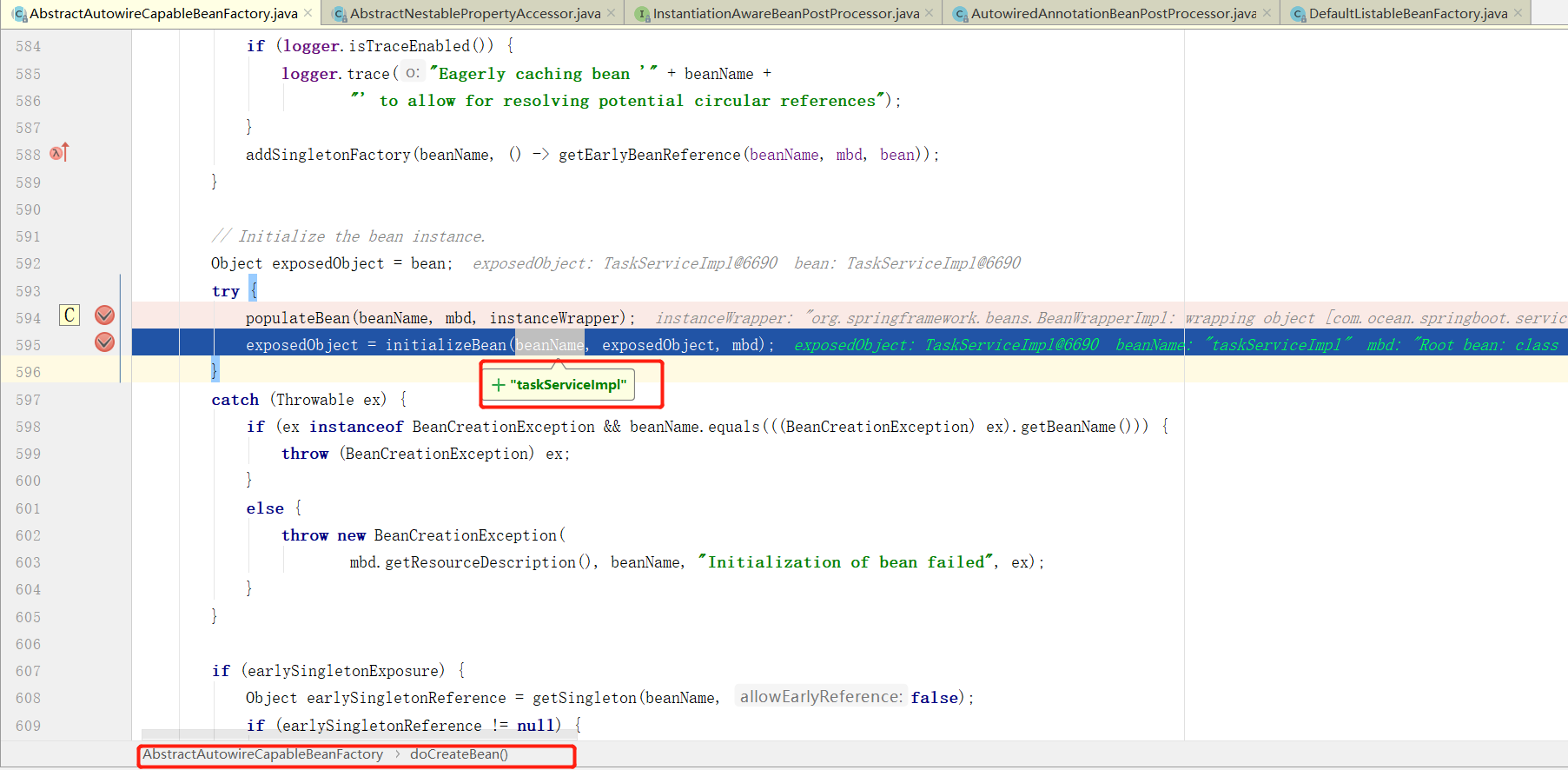Click isTraceEnabled() on line 584
This screenshot has height=770, width=1568.
click(x=421, y=46)
